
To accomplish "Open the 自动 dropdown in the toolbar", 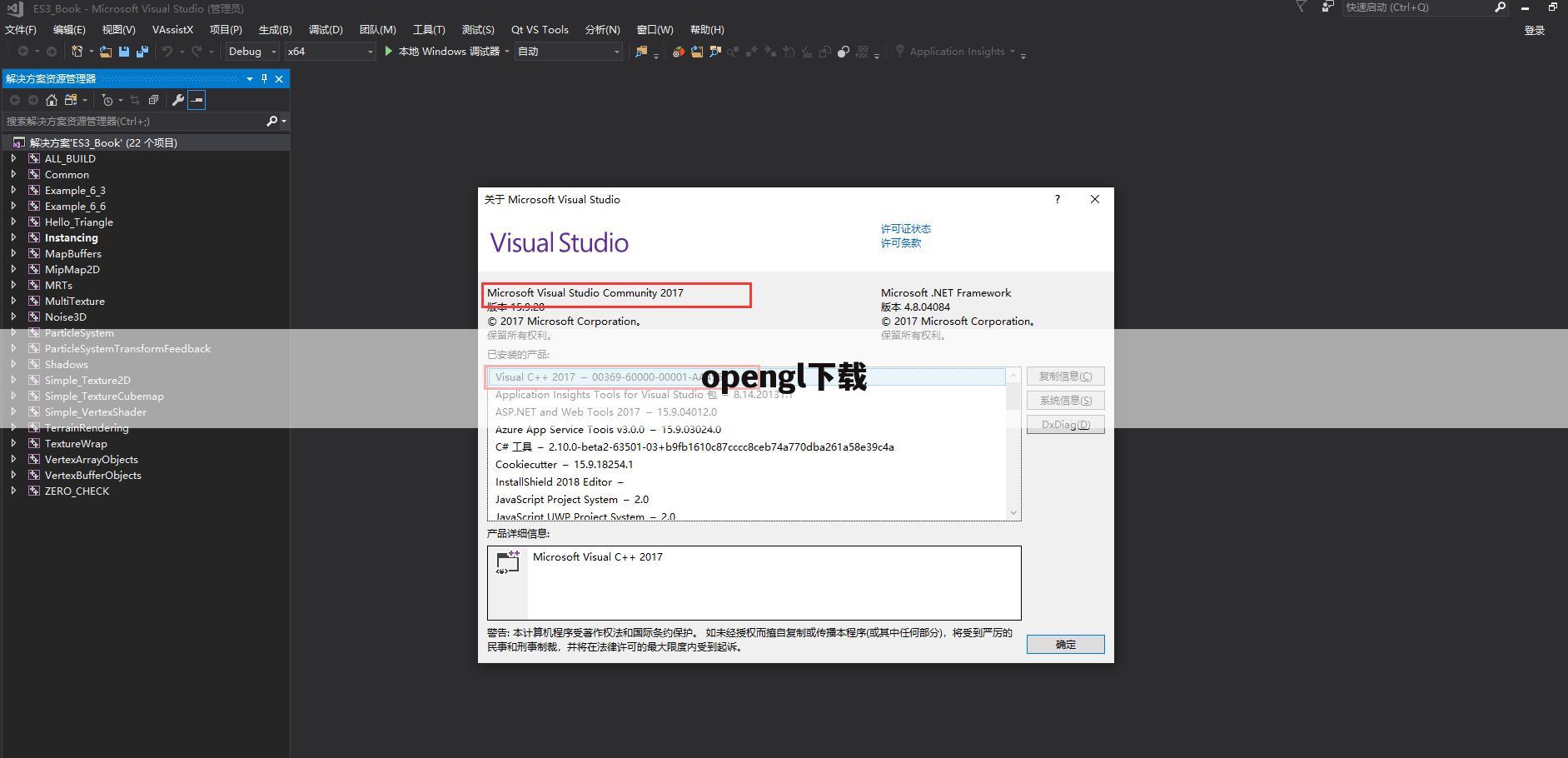I will point(616,52).
